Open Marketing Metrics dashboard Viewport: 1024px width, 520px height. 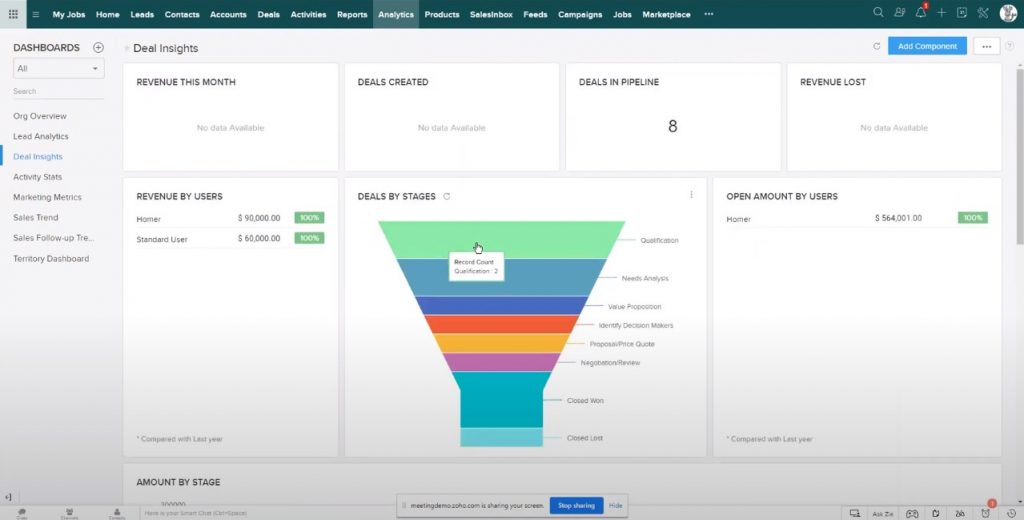47,197
